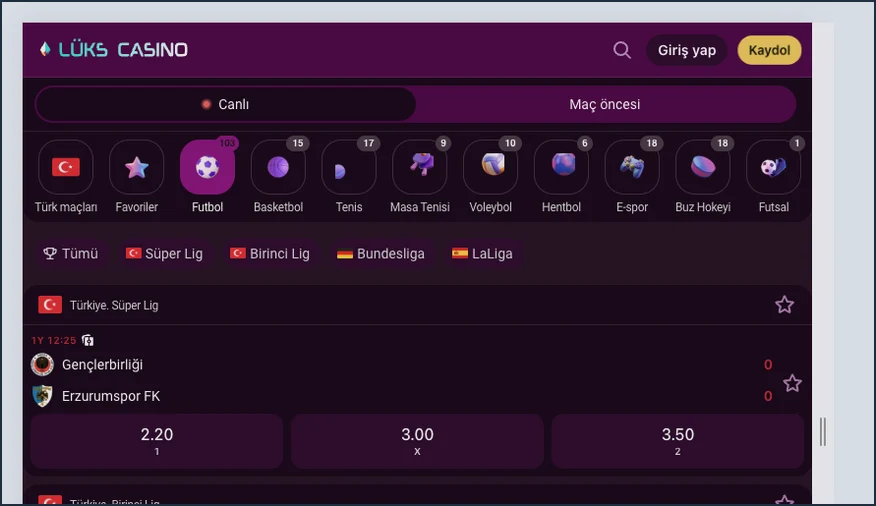Screen dimensions: 876x506
Task: Favorite the Türkiye Süper Lig league star
Action: click(x=784, y=305)
